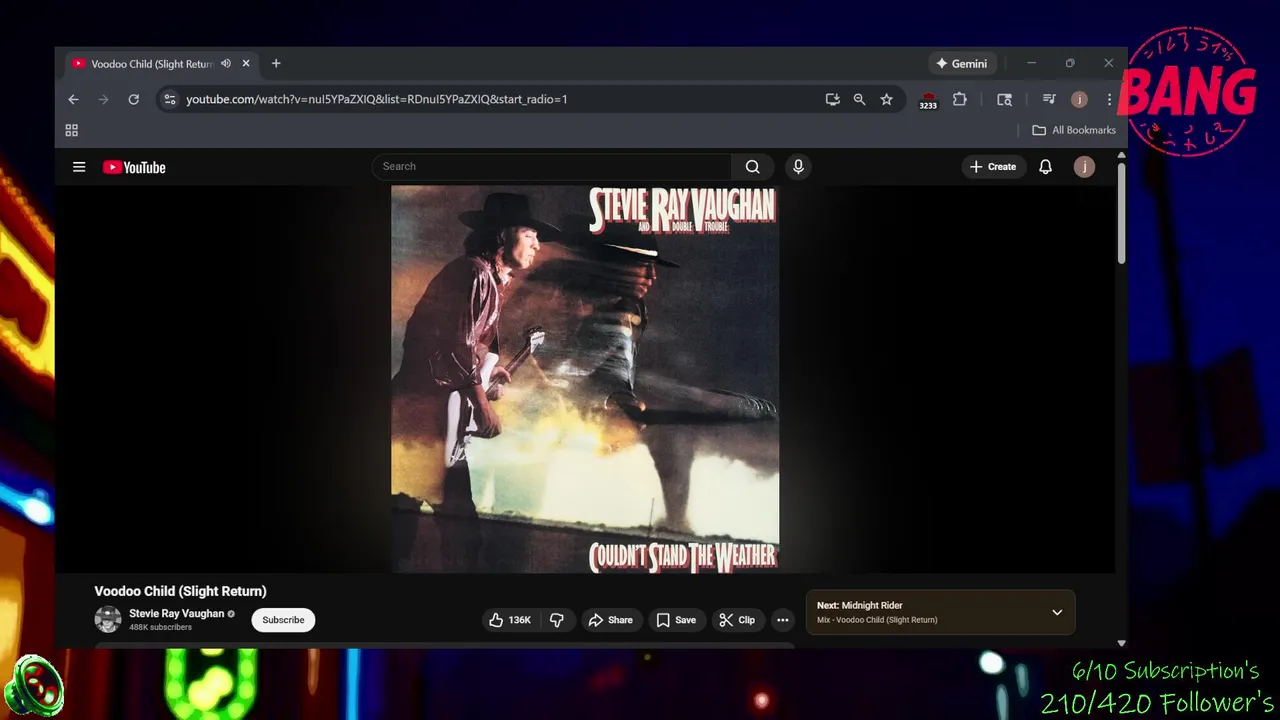1280x720 pixels.
Task: Open Stevie Ray Vaughan channel avatar
Action: (108, 620)
